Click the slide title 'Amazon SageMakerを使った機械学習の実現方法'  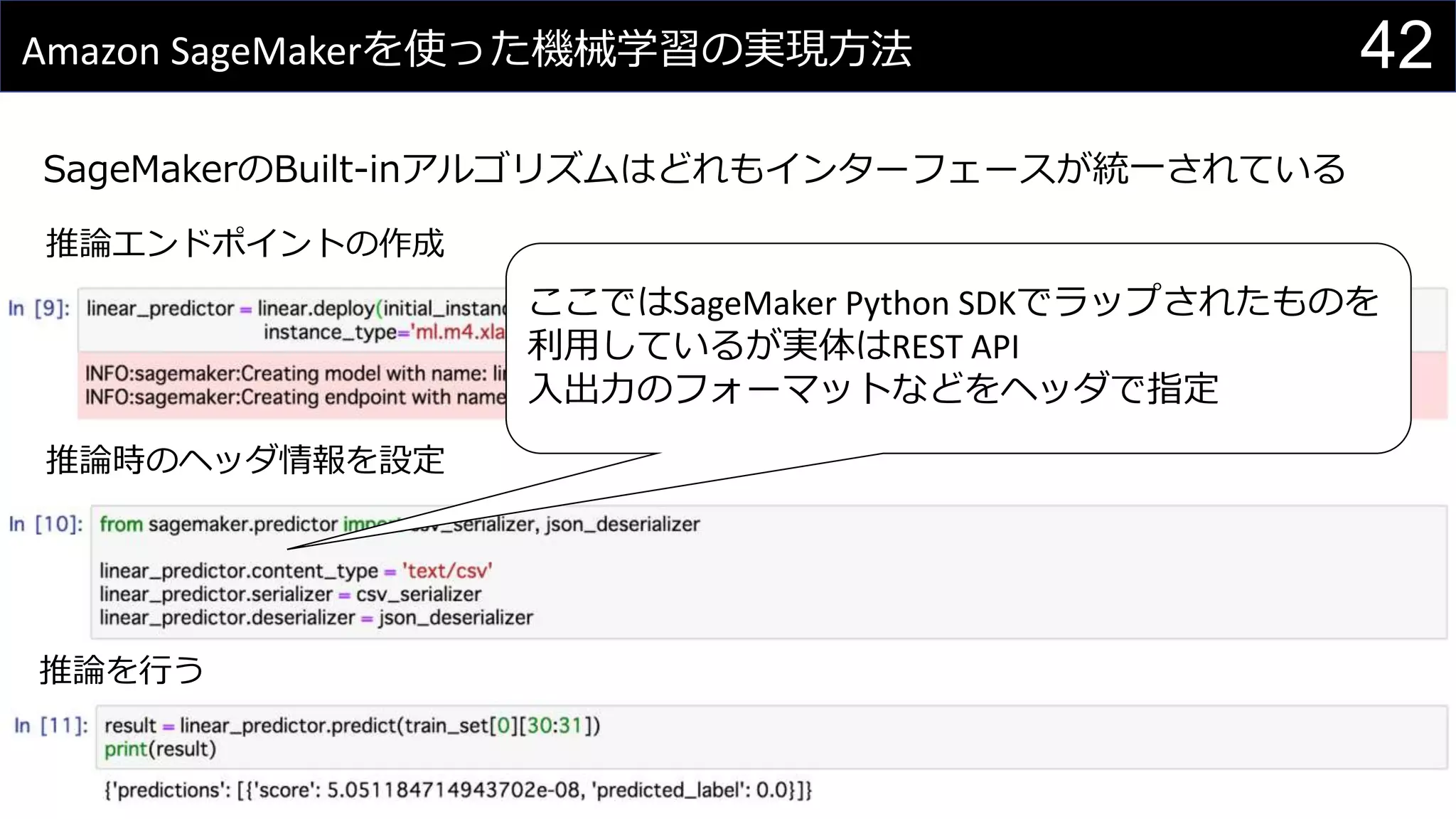pyautogui.click(x=466, y=50)
